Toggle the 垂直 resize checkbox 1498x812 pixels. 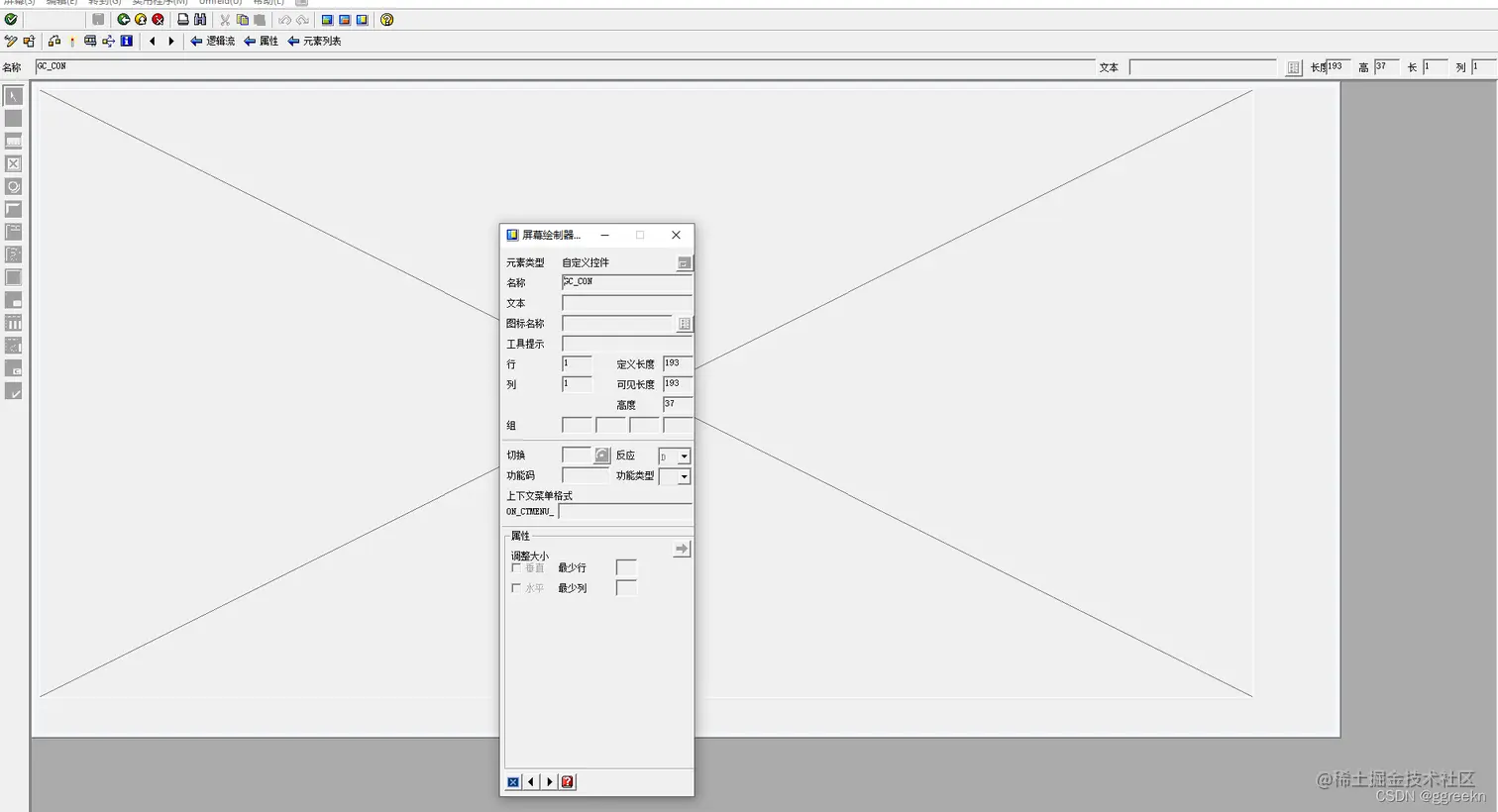(516, 567)
